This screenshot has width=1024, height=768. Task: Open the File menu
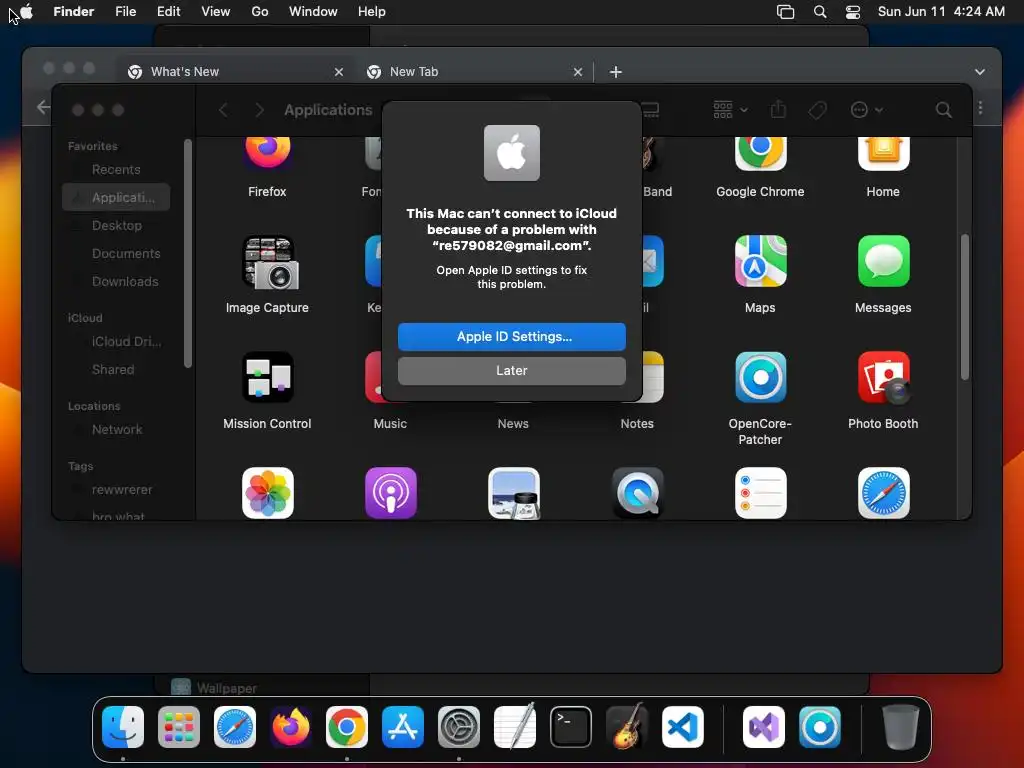click(x=125, y=12)
